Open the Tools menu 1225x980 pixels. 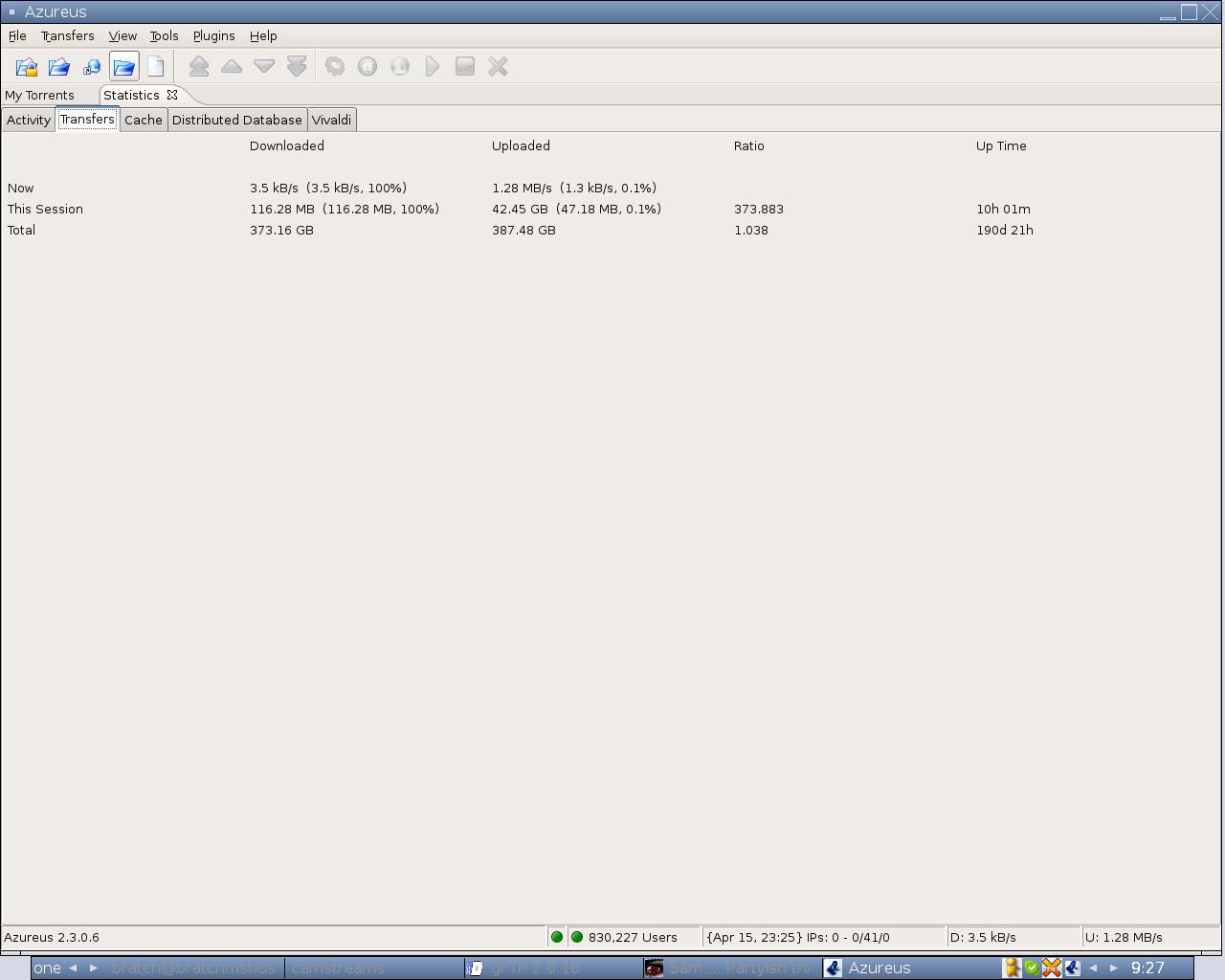[x=164, y=35]
